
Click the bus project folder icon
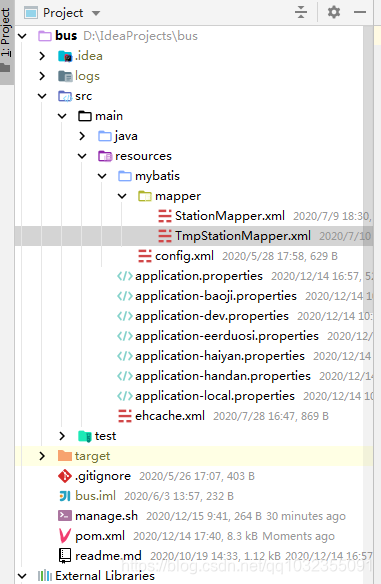click(x=45, y=36)
